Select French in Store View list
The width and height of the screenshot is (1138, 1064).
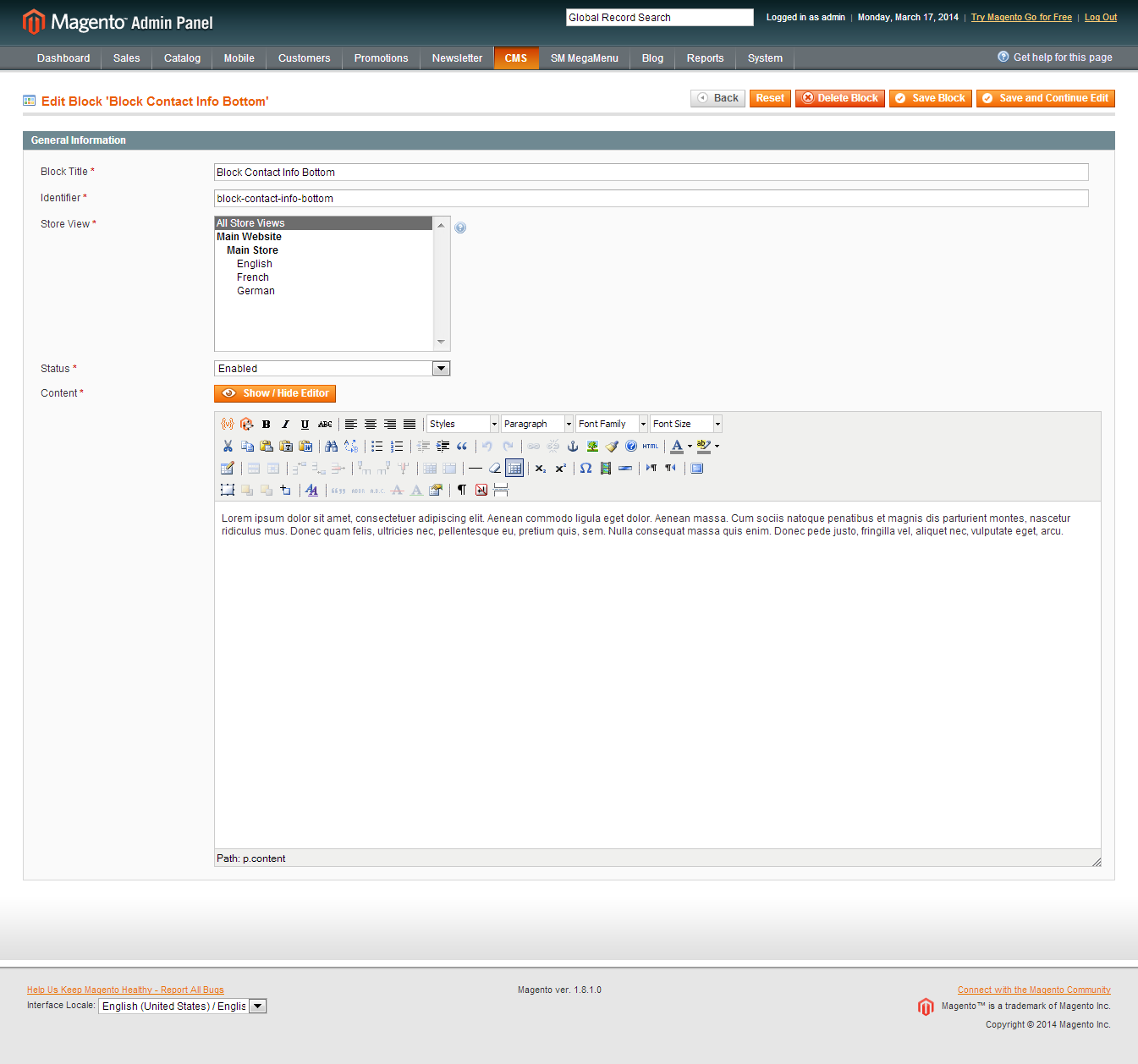point(253,277)
